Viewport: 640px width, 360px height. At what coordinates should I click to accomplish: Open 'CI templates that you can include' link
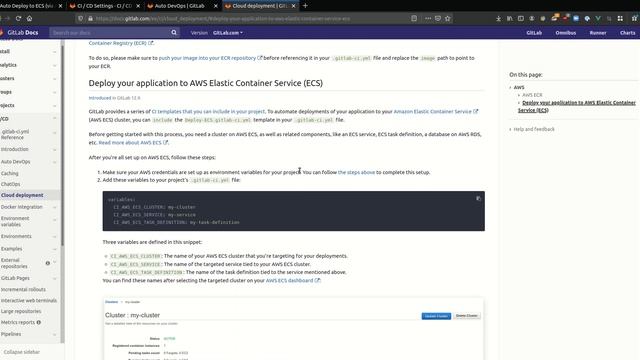[x=208, y=111]
